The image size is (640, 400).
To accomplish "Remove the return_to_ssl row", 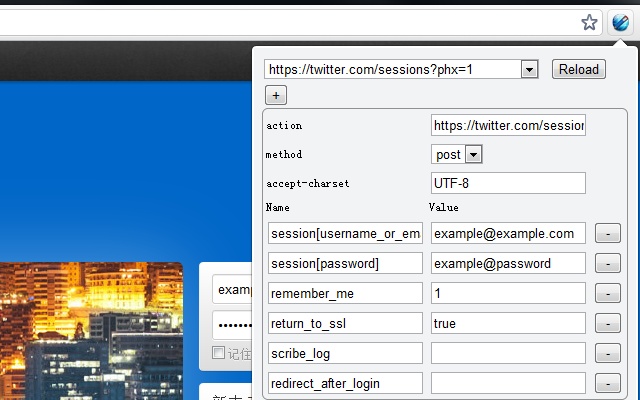I will pyautogui.click(x=608, y=323).
